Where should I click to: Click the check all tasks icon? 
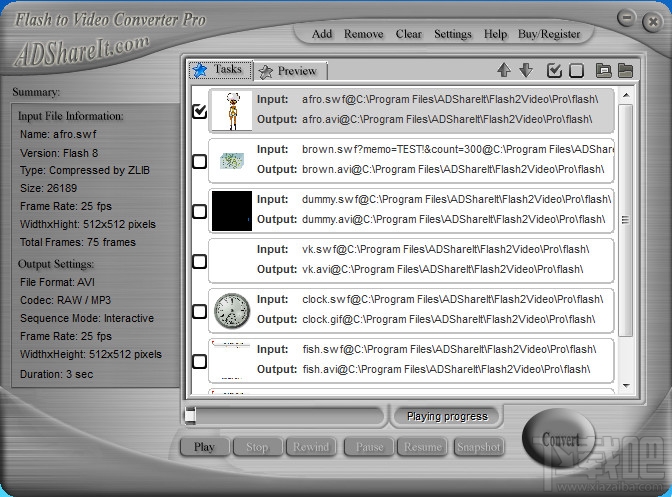(x=554, y=71)
